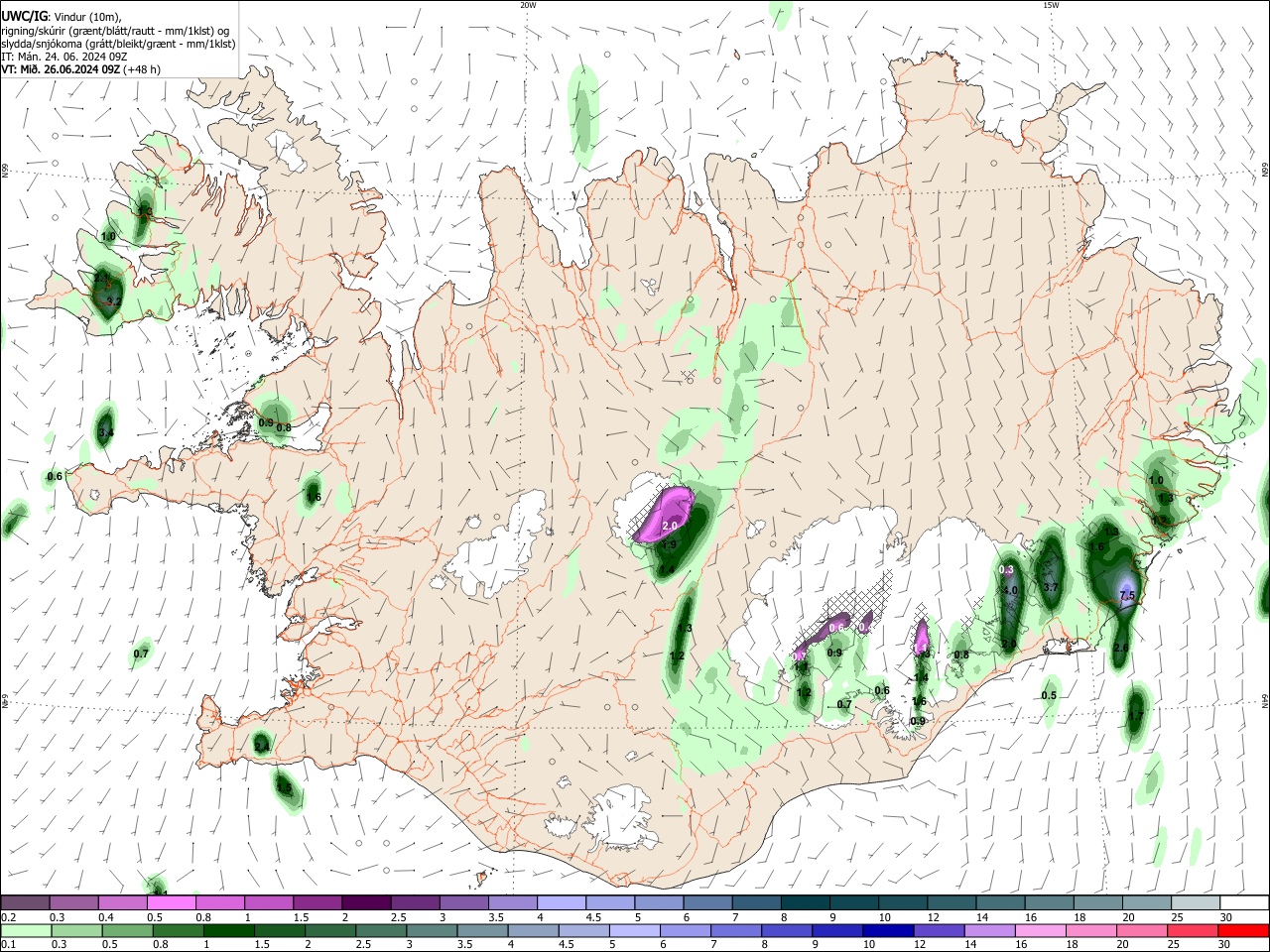Click the 4.0 precipitation value on the map
Screen dimensions: 1270x952
pyautogui.click(x=1010, y=590)
